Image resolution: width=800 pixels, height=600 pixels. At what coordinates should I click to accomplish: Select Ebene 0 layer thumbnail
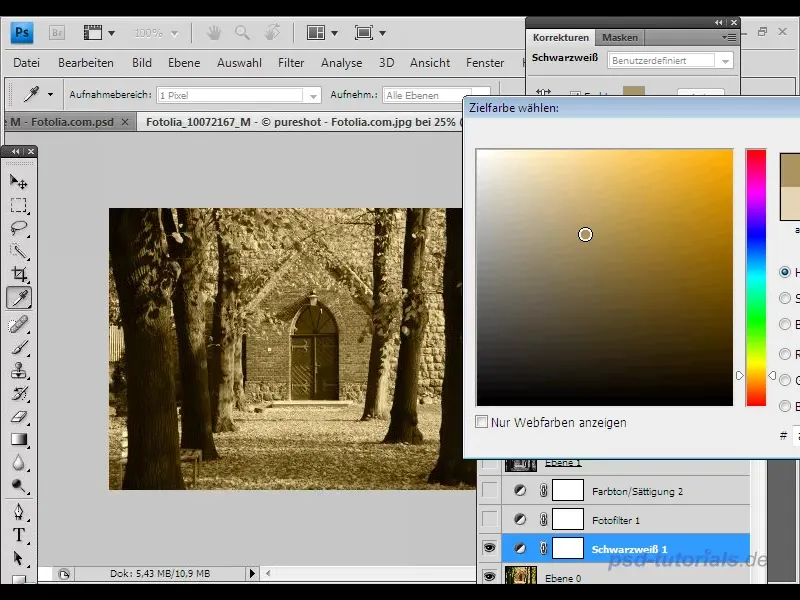pos(521,576)
